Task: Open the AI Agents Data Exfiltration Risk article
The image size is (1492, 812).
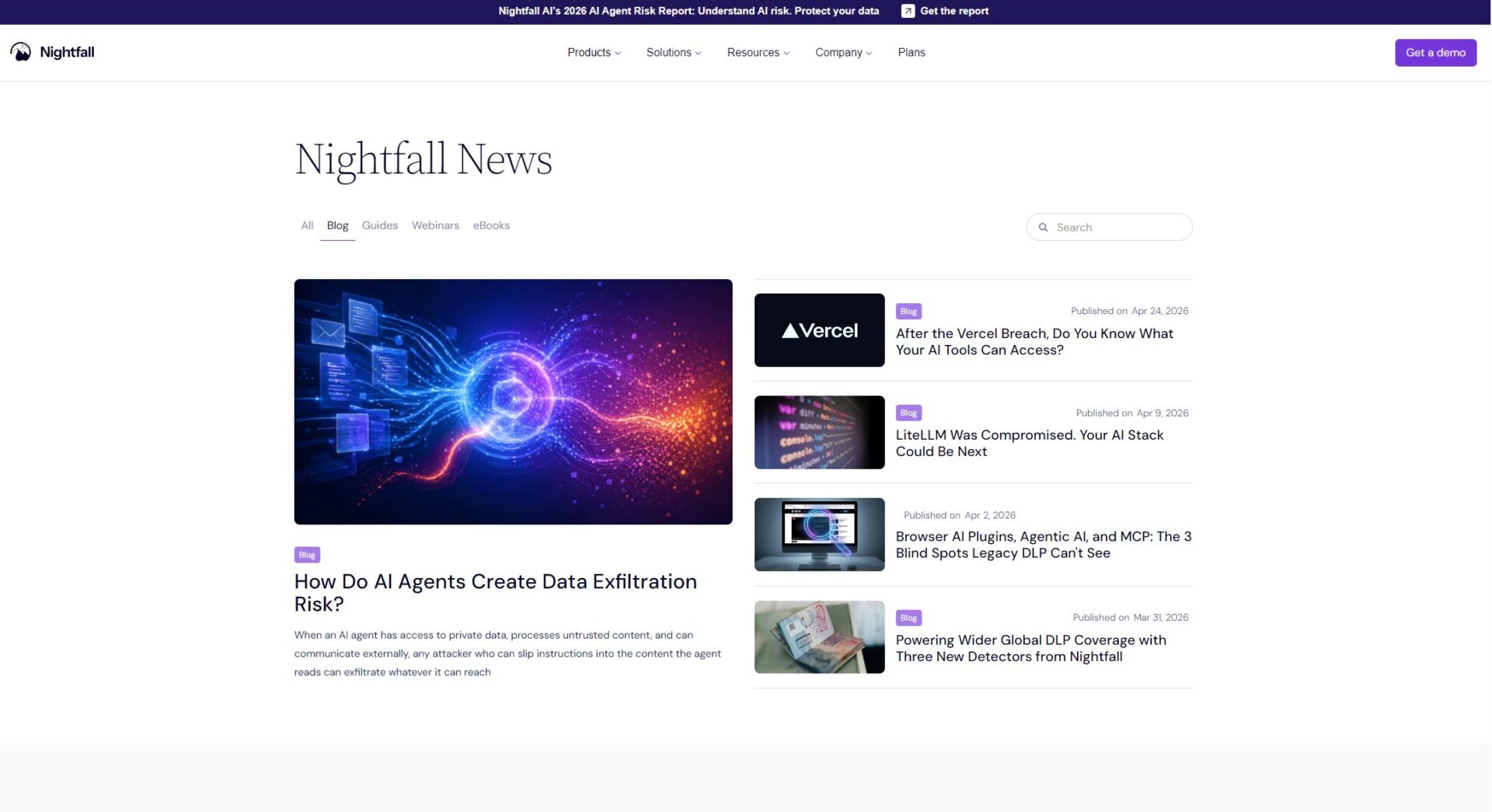Action: click(496, 593)
